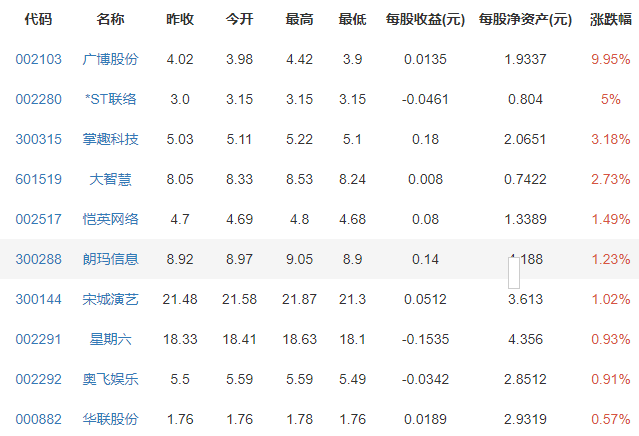This screenshot has width=639, height=436.
Task: Click today's open value 18.41
Action: (240, 339)
